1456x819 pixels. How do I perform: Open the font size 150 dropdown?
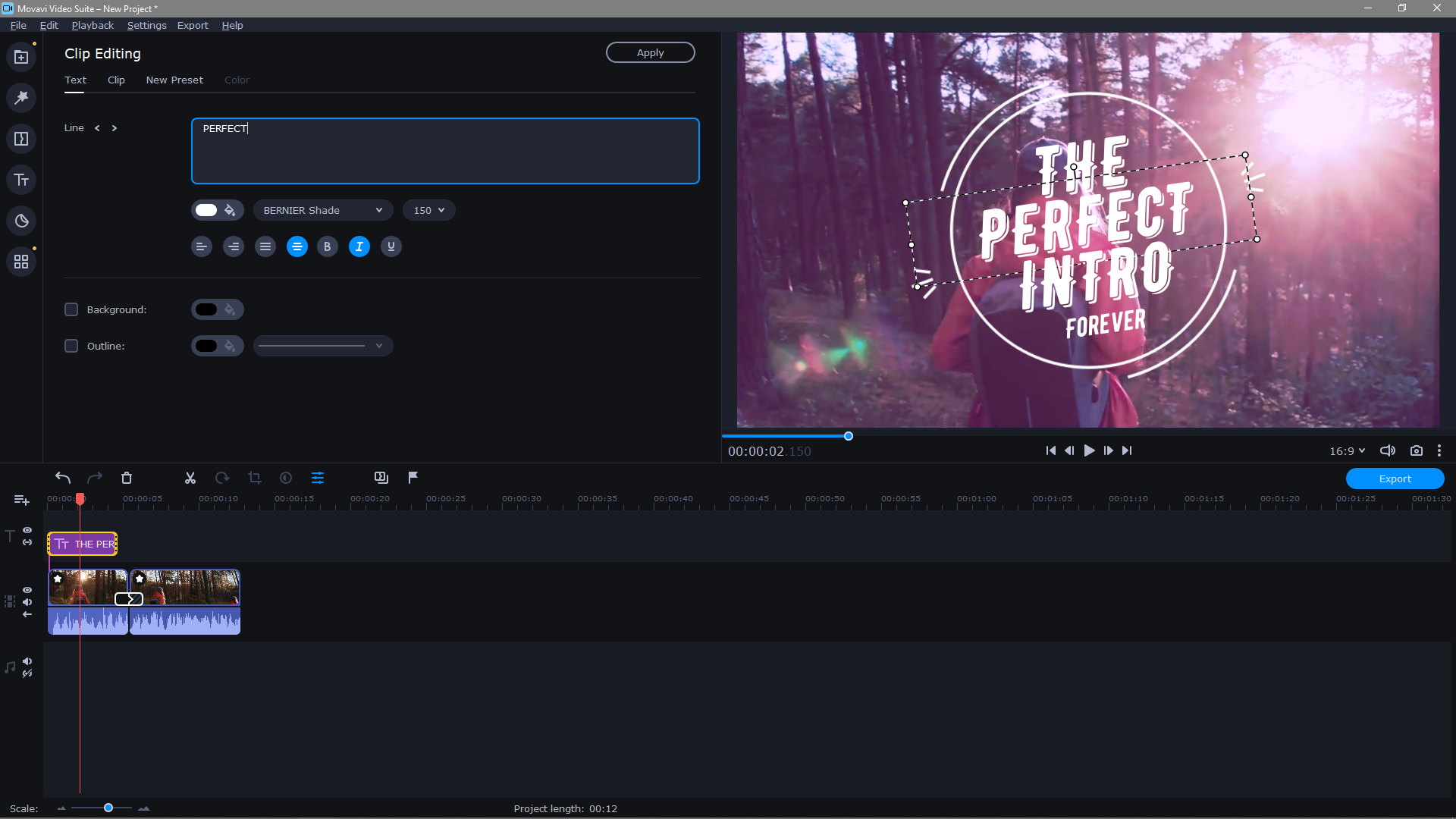[x=428, y=210]
